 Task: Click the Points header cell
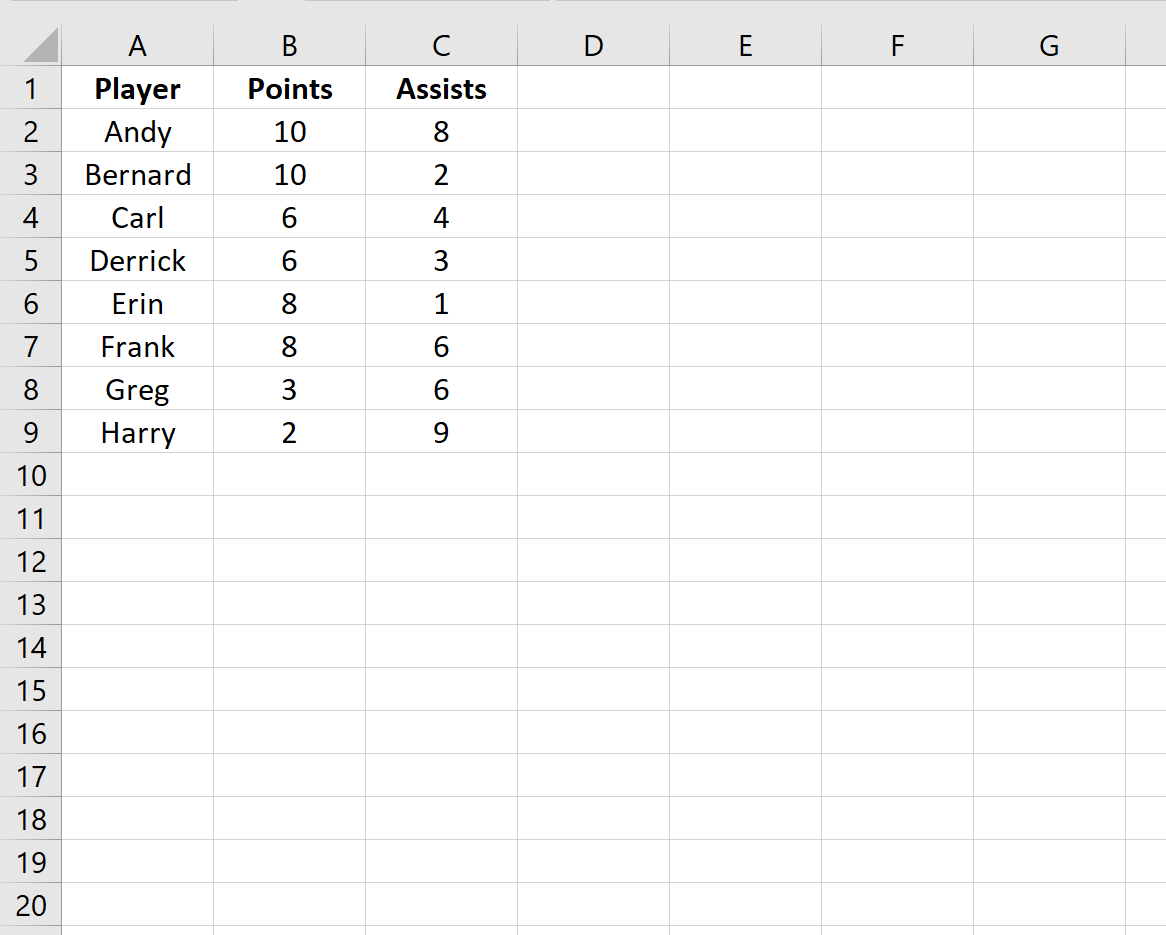pos(289,89)
